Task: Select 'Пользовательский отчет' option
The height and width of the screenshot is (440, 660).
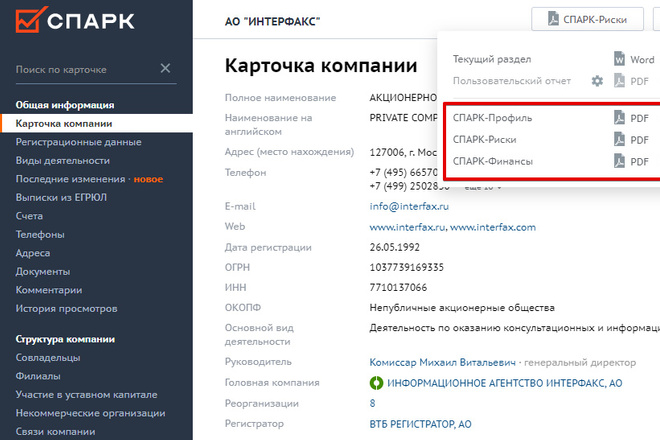Action: [512, 81]
